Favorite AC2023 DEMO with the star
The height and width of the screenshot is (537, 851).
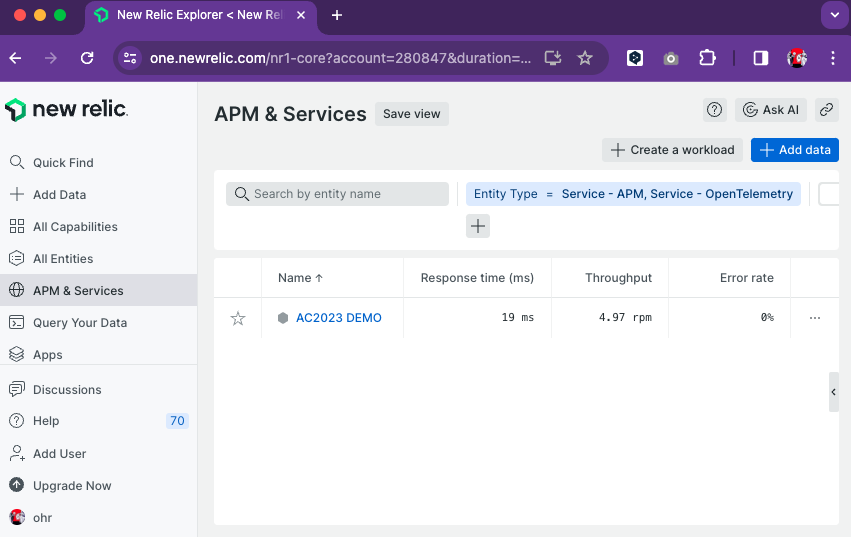point(238,318)
